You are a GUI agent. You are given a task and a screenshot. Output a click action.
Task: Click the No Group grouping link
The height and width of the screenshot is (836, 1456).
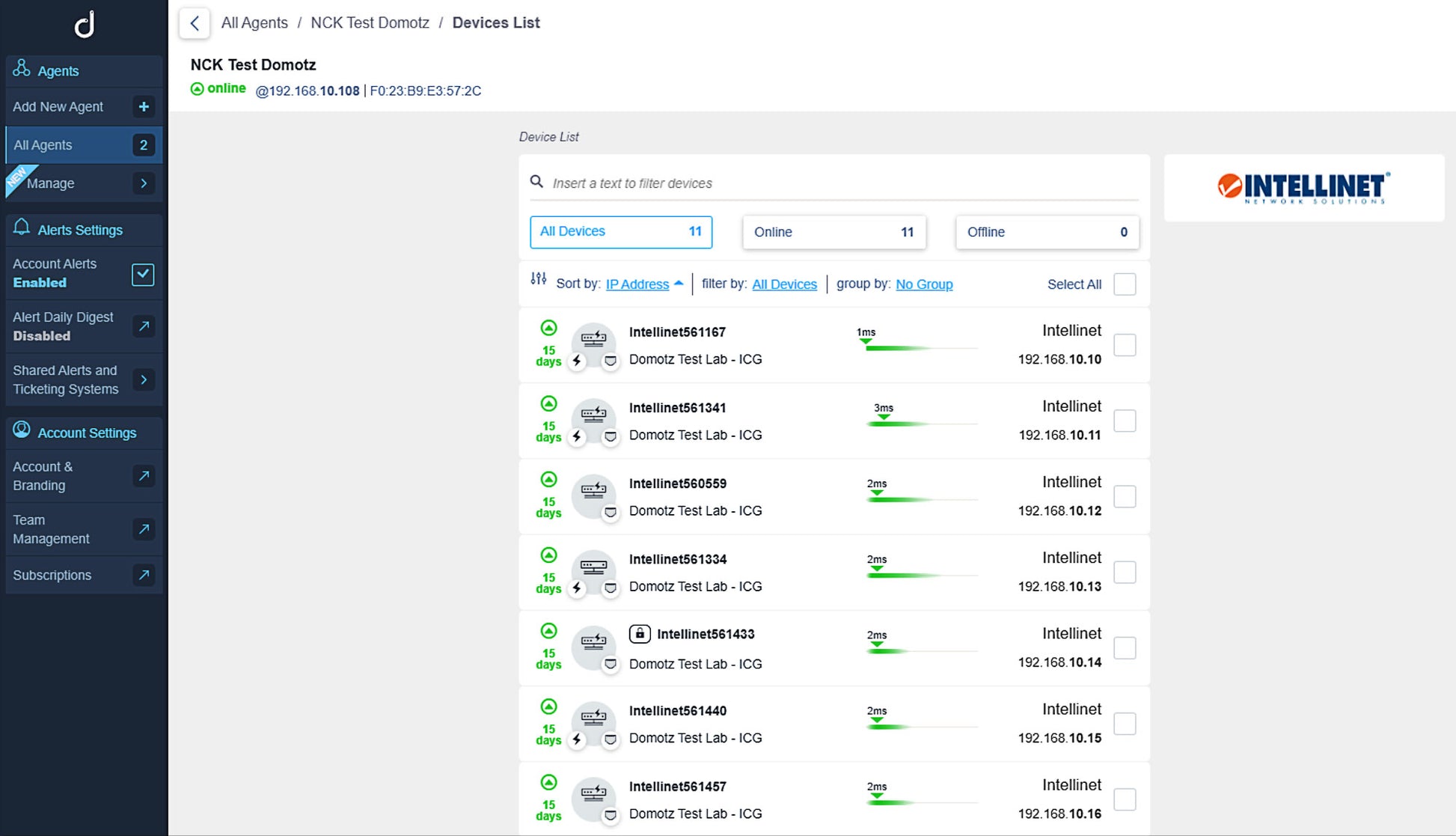[923, 284]
